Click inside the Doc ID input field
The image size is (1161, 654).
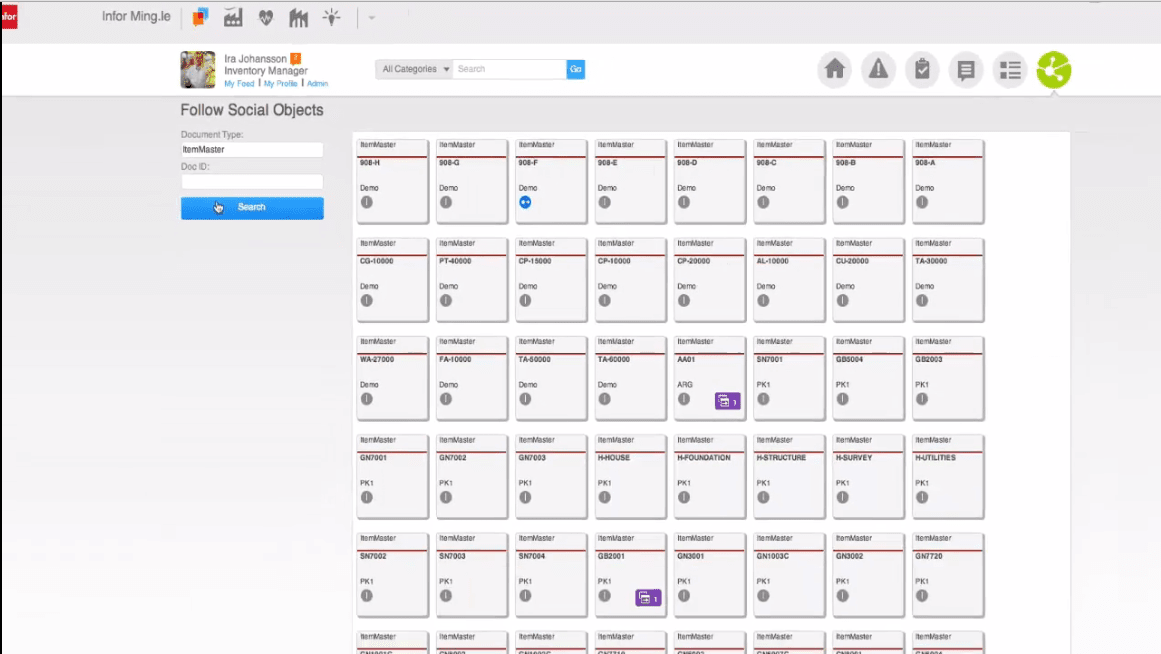[x=252, y=180]
